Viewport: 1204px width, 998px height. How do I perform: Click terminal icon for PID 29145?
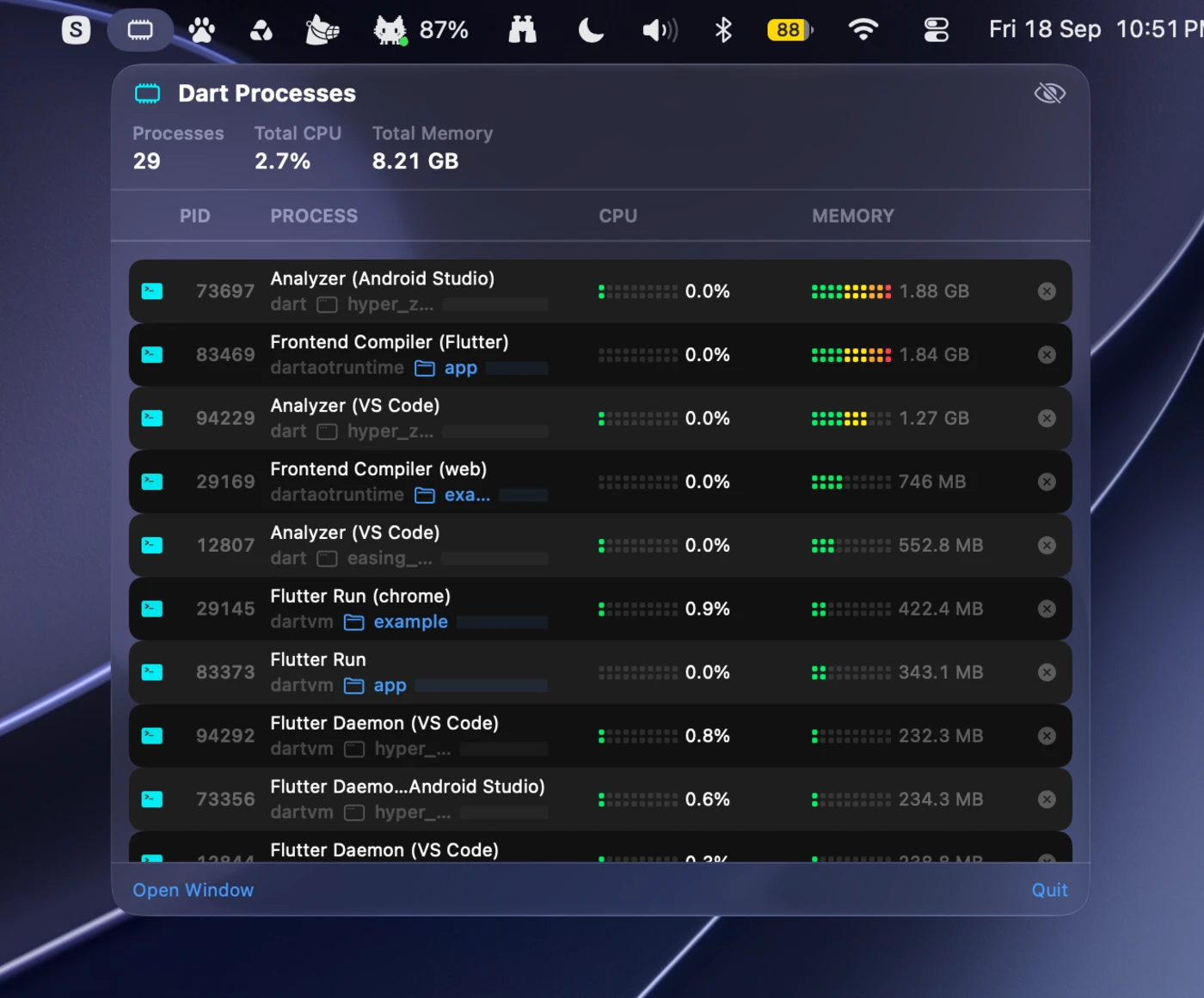pos(152,609)
